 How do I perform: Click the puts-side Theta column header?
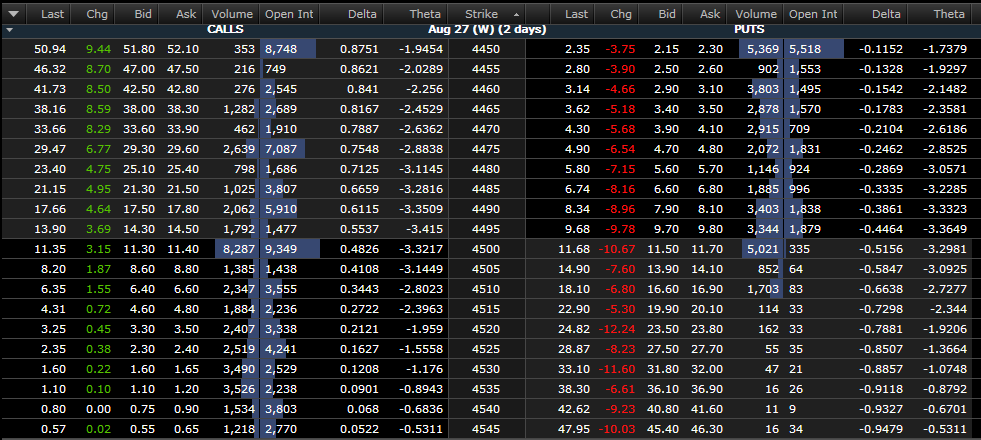(x=949, y=14)
